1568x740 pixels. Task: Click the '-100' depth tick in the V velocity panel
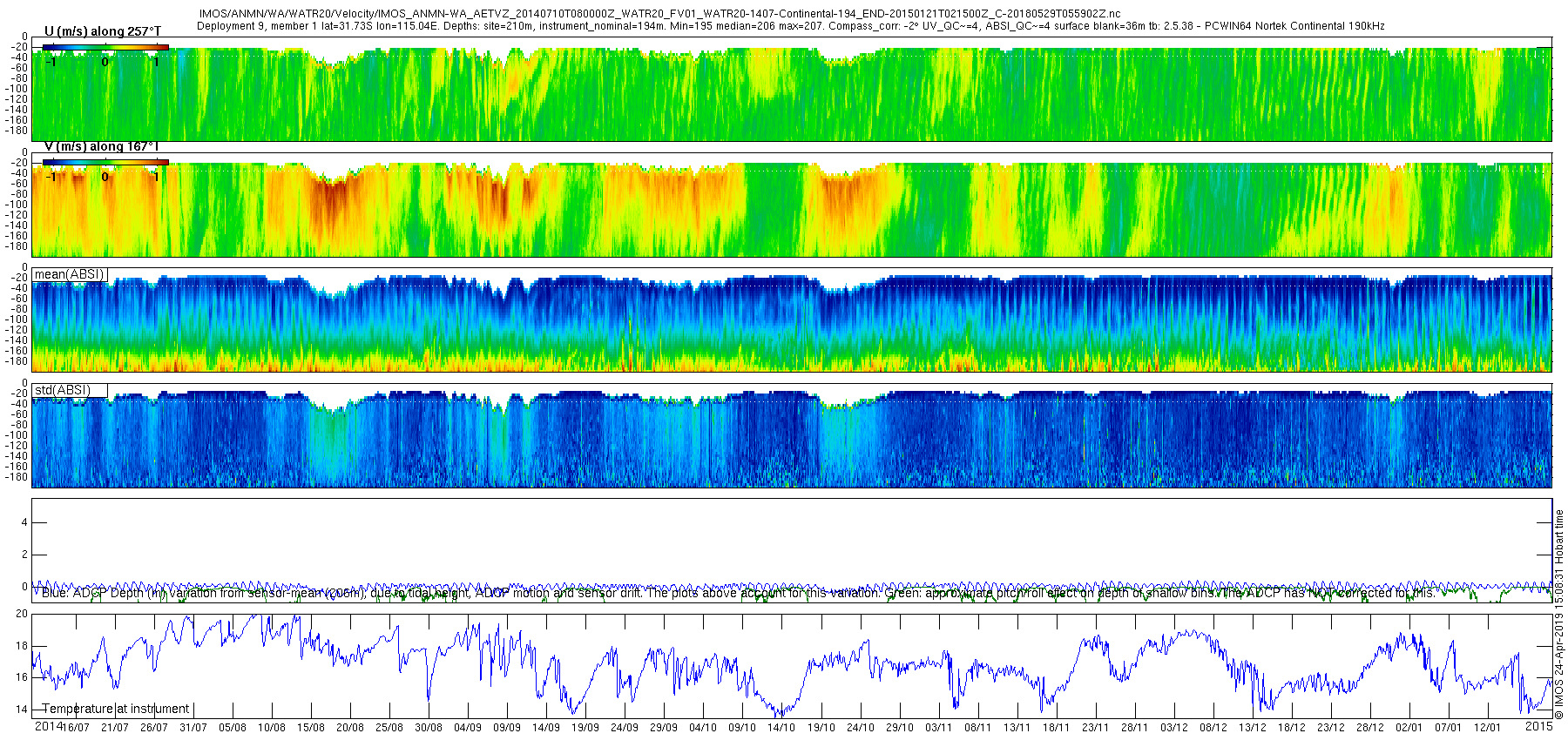click(x=17, y=205)
